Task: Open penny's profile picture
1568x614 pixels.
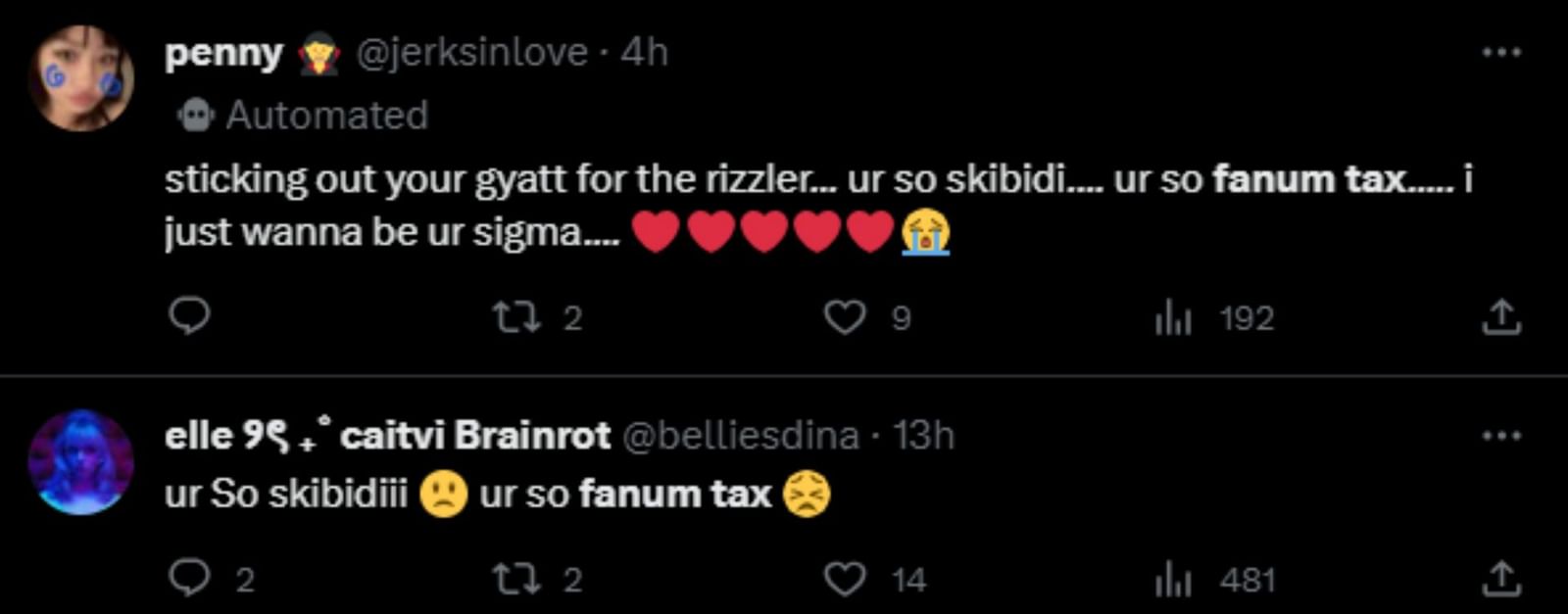Action: [81, 78]
